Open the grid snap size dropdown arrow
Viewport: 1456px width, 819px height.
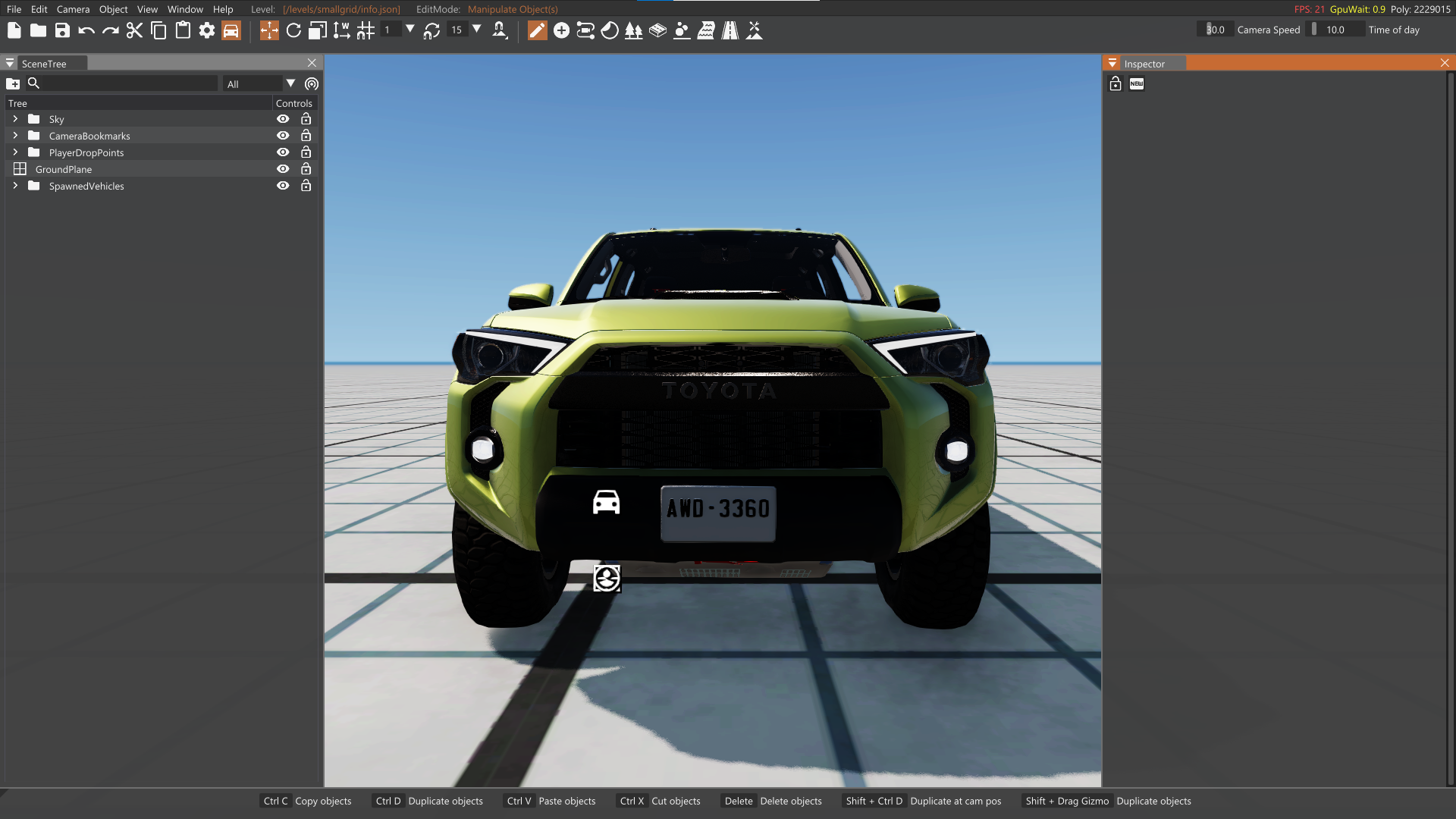coord(410,29)
